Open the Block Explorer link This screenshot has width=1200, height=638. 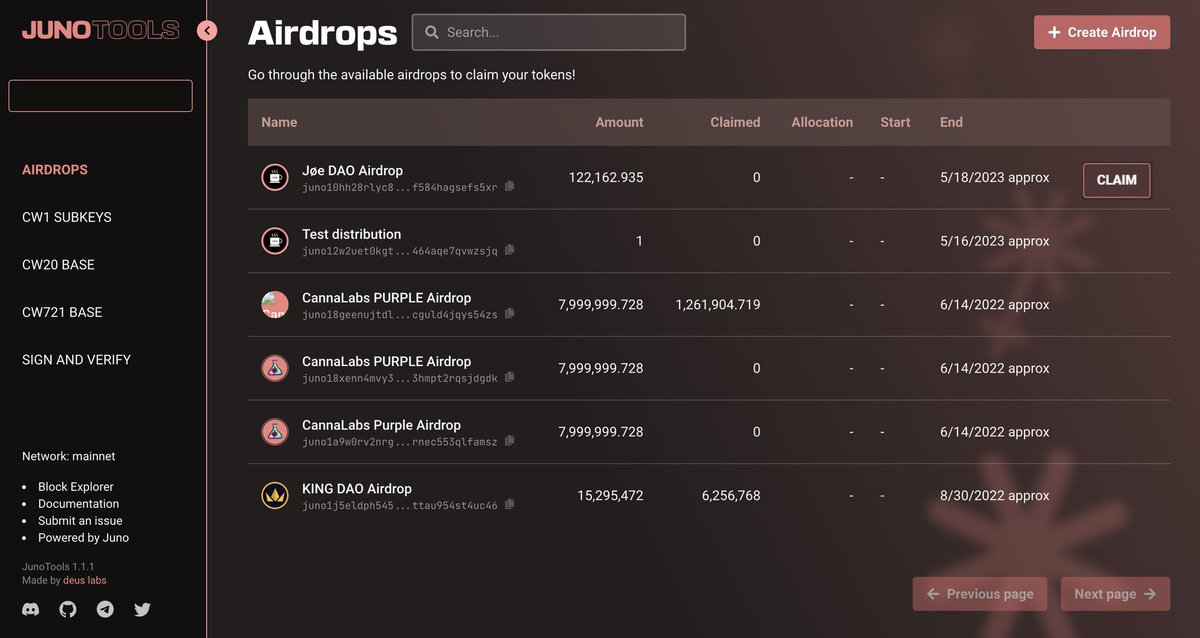[76, 487]
